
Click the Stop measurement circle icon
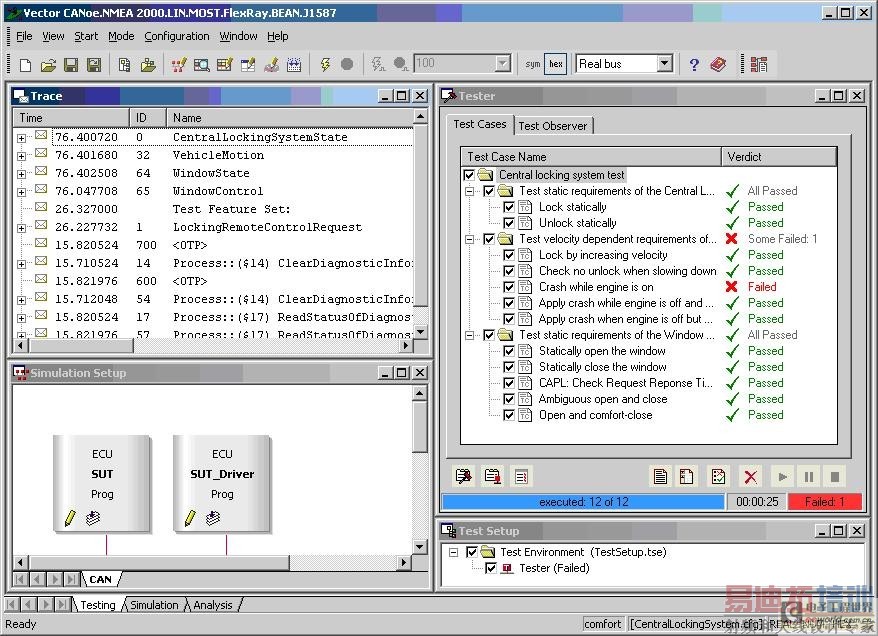[x=347, y=64]
